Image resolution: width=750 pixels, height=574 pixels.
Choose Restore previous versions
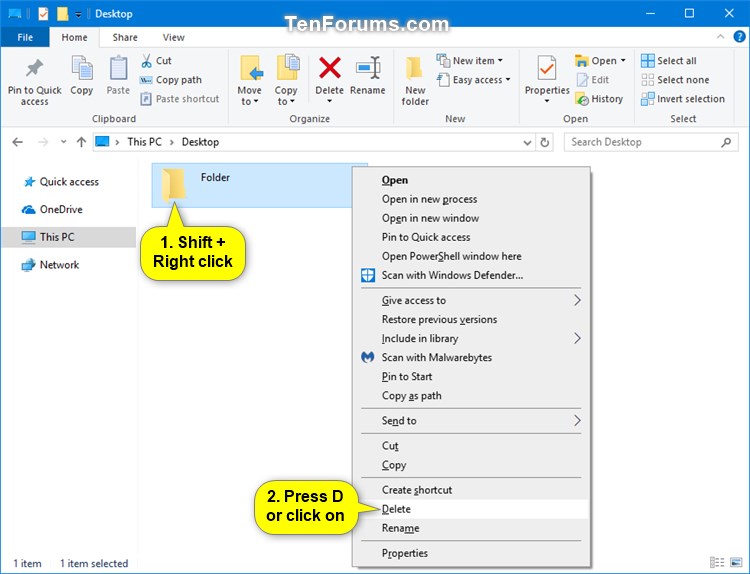pos(471,320)
